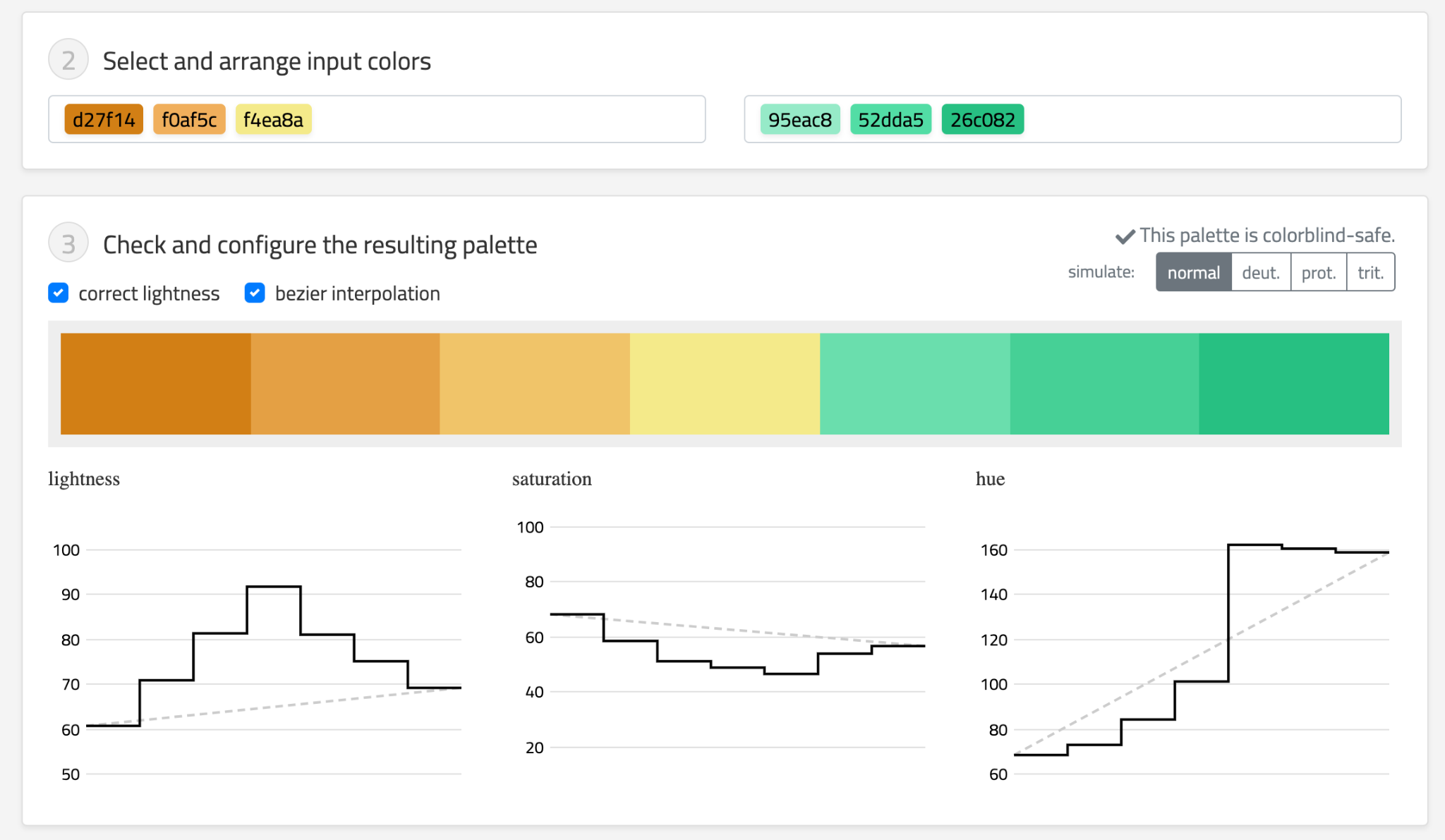
Task: Click the step 3 circle badge
Action: point(68,243)
